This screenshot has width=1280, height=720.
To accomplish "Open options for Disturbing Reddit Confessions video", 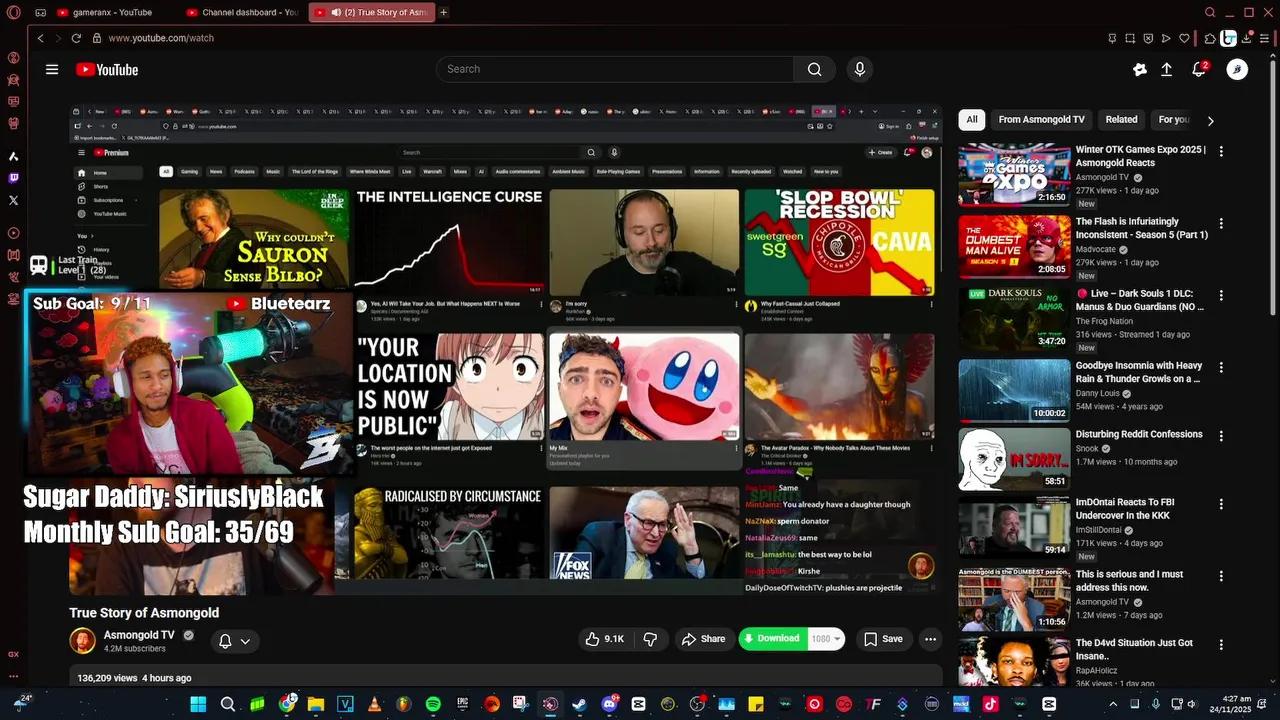I will tap(1221, 435).
